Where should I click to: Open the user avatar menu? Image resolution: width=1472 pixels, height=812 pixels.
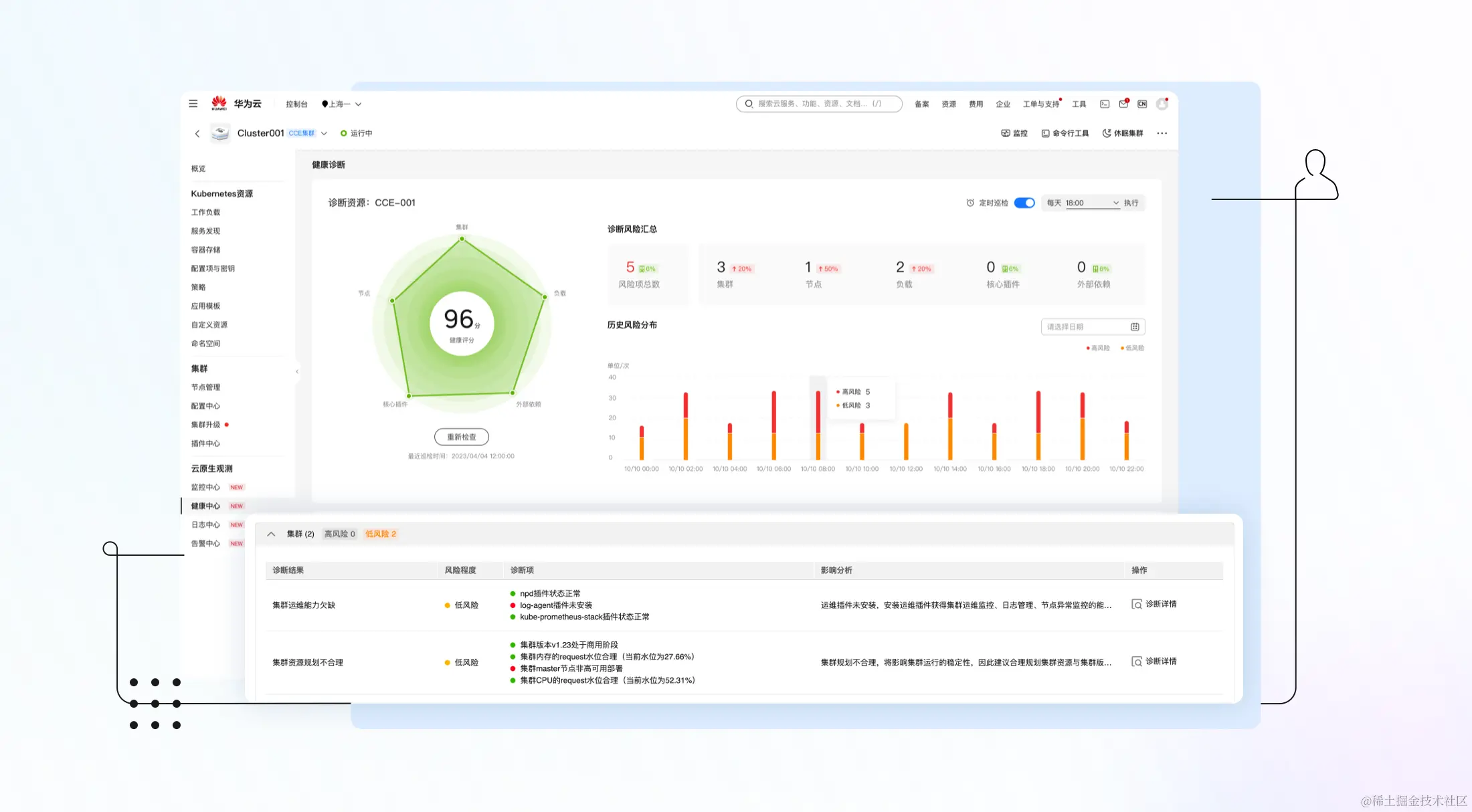point(1162,104)
